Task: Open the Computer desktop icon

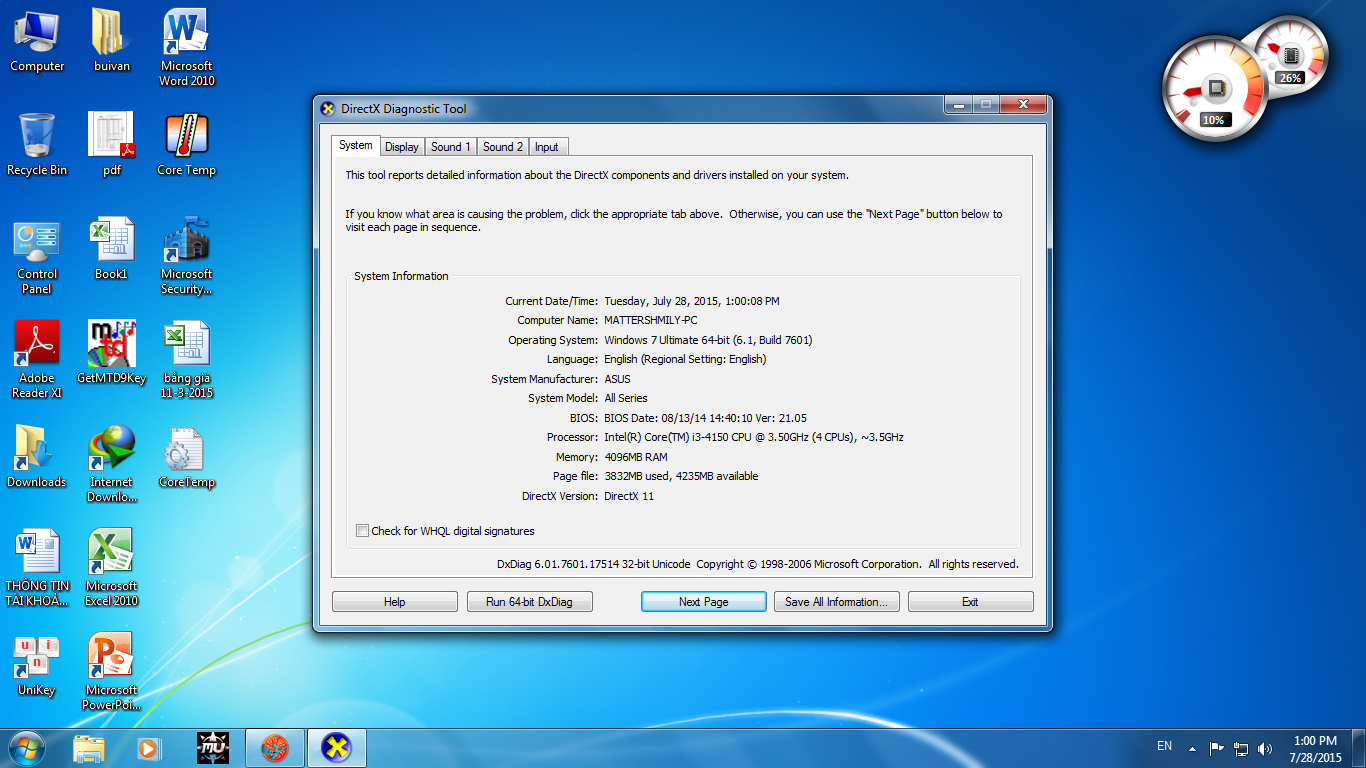Action: [x=37, y=40]
